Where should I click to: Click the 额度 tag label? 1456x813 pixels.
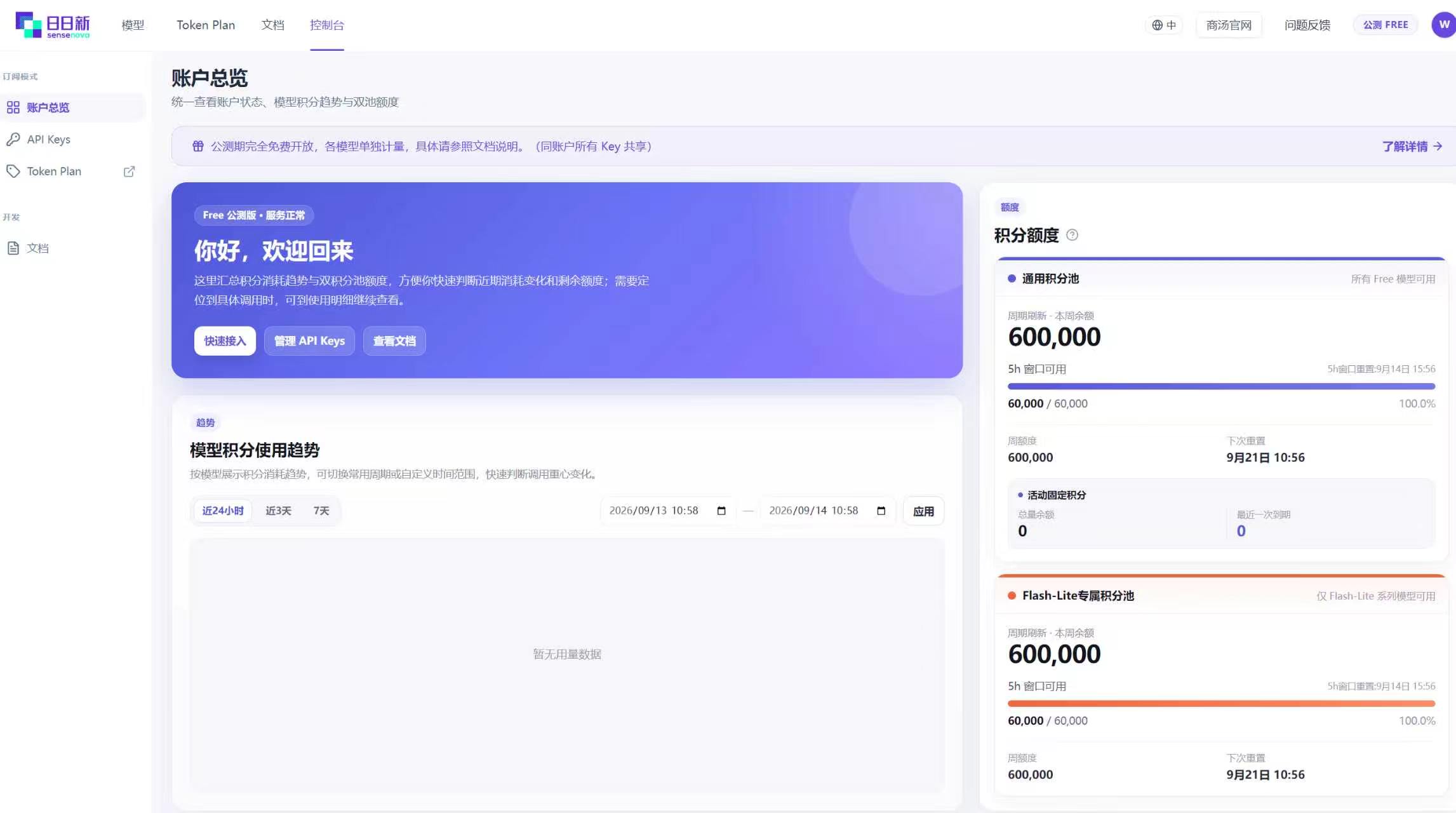pyautogui.click(x=1010, y=207)
